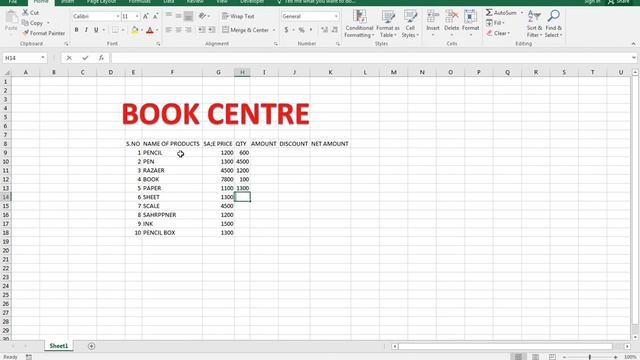The height and width of the screenshot is (360, 640).
Task: Apply Accounting Number Format dollar icon
Action: click(287, 30)
